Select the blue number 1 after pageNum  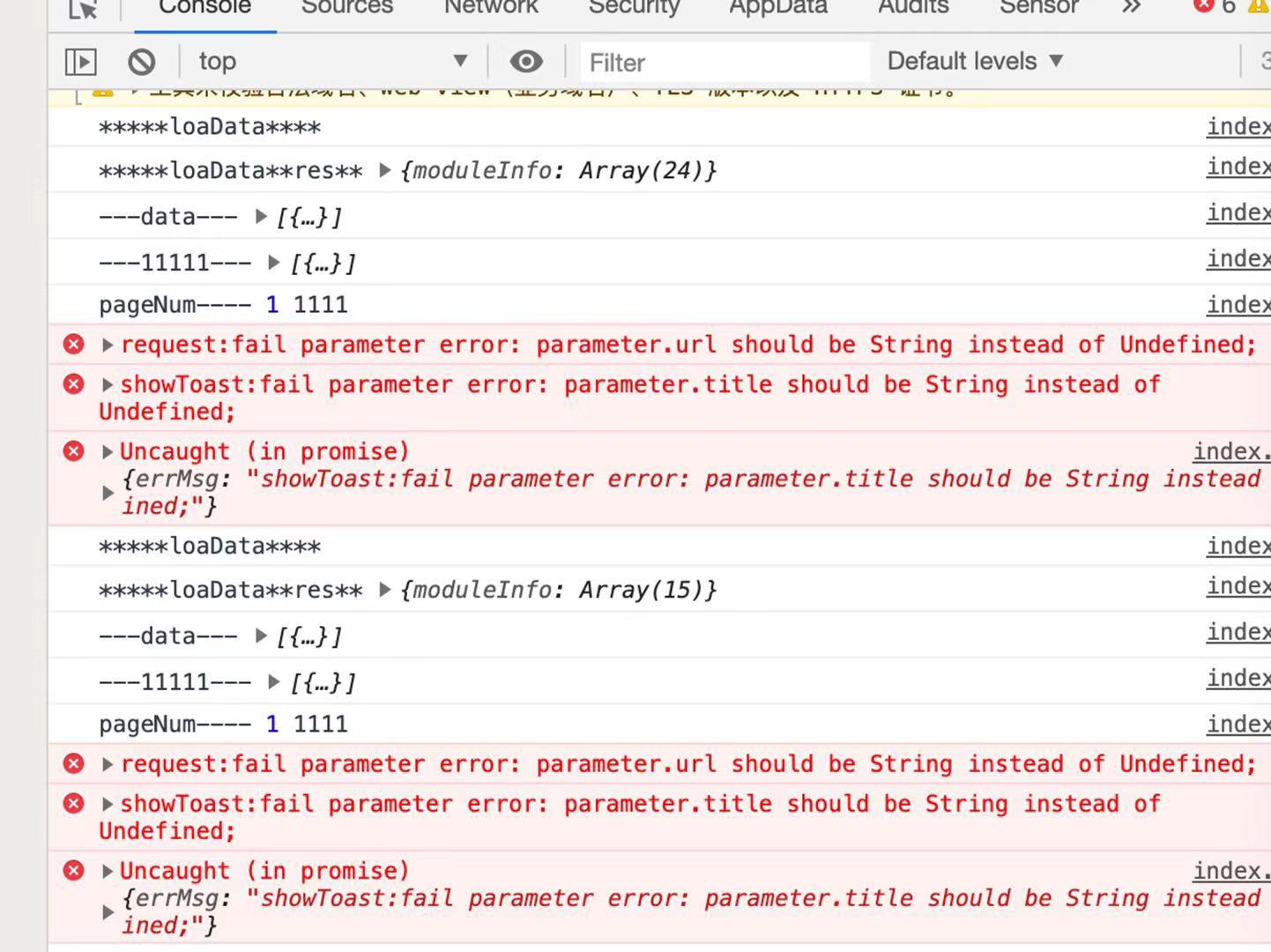[x=271, y=304]
